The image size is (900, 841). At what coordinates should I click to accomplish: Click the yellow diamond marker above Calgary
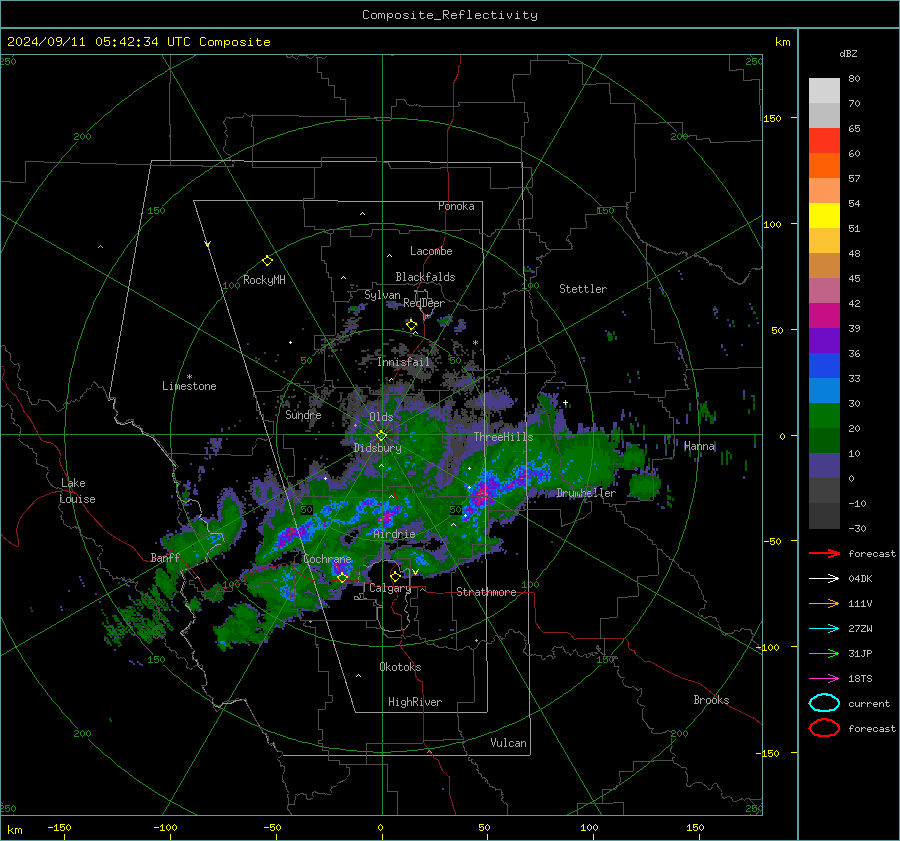[395, 576]
